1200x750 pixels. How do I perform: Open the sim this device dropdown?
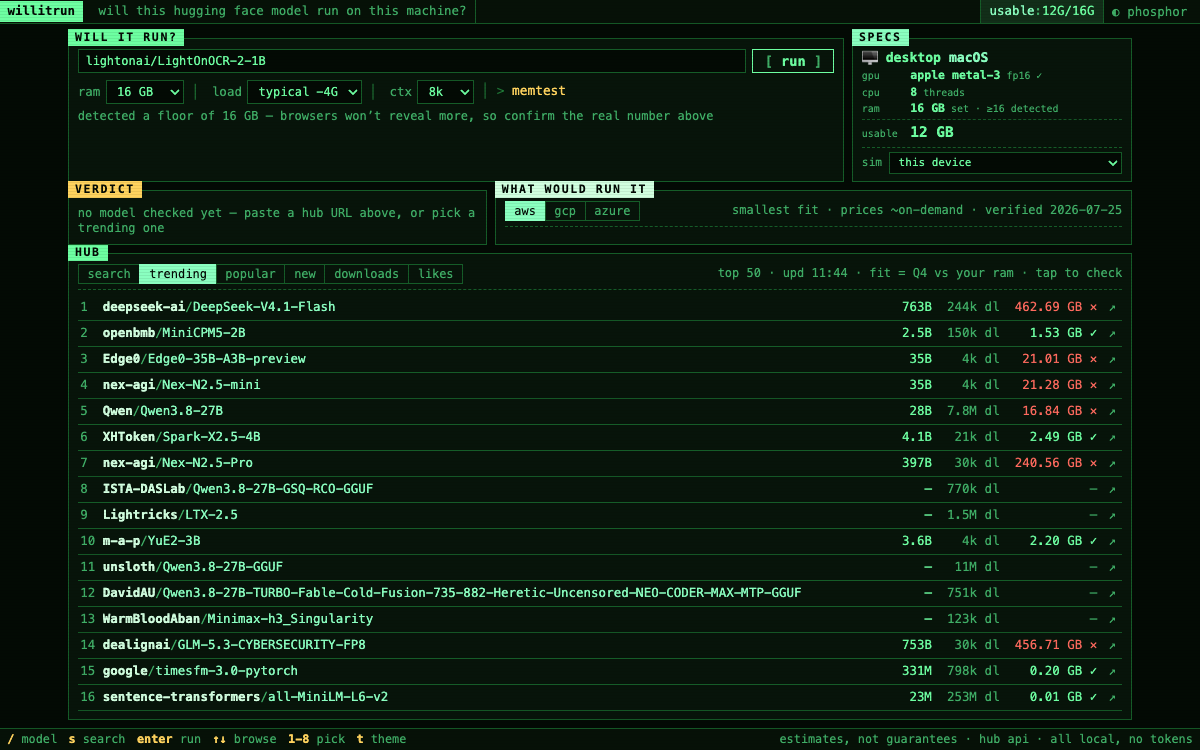[1005, 162]
